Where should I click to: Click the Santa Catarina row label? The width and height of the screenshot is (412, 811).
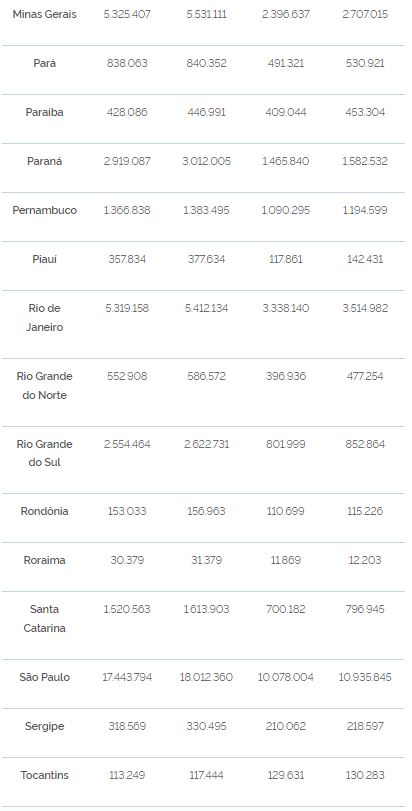pyautogui.click(x=44, y=619)
